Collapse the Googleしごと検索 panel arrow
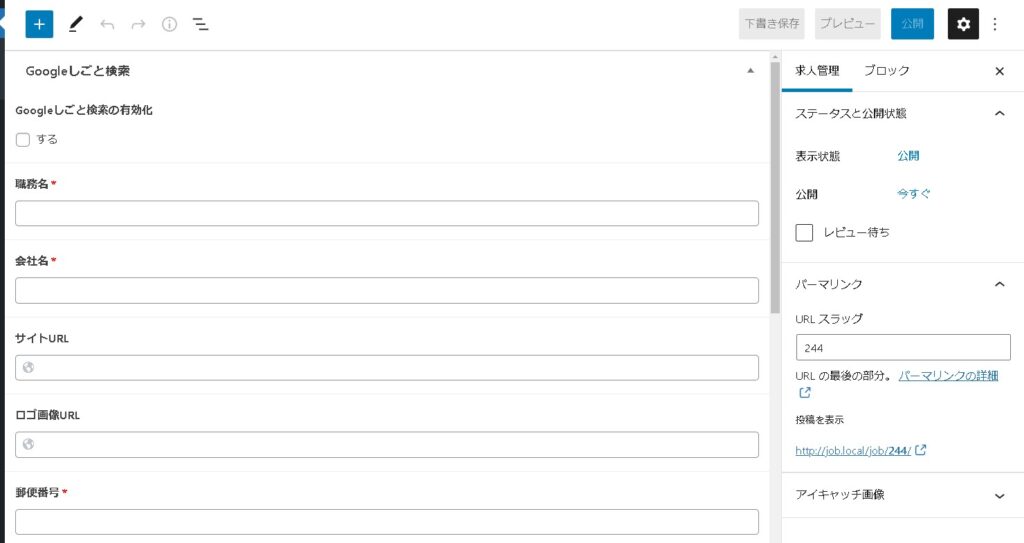The height and width of the screenshot is (543, 1024). (x=751, y=71)
